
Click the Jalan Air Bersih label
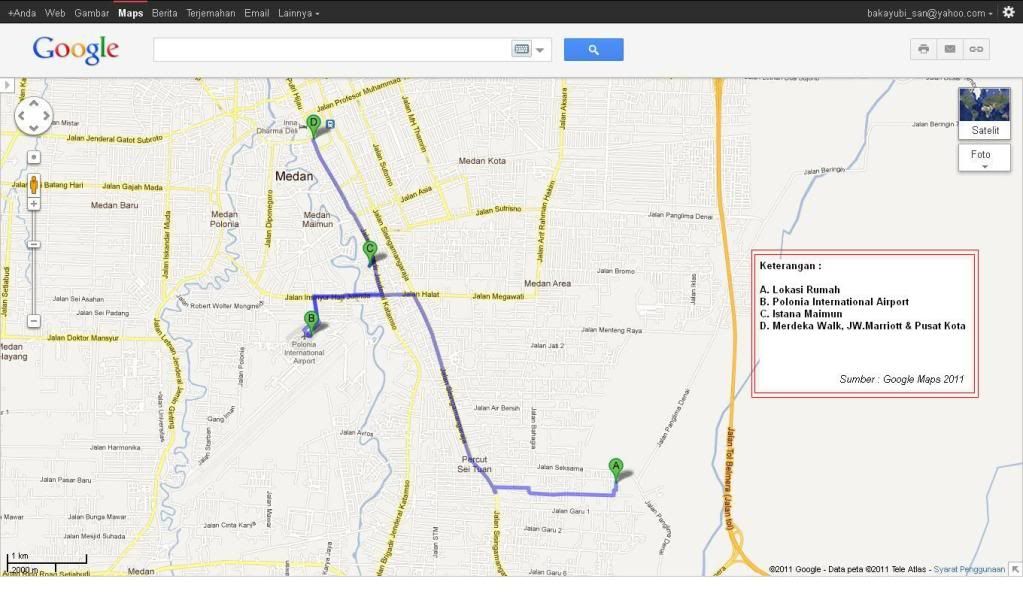496,408
